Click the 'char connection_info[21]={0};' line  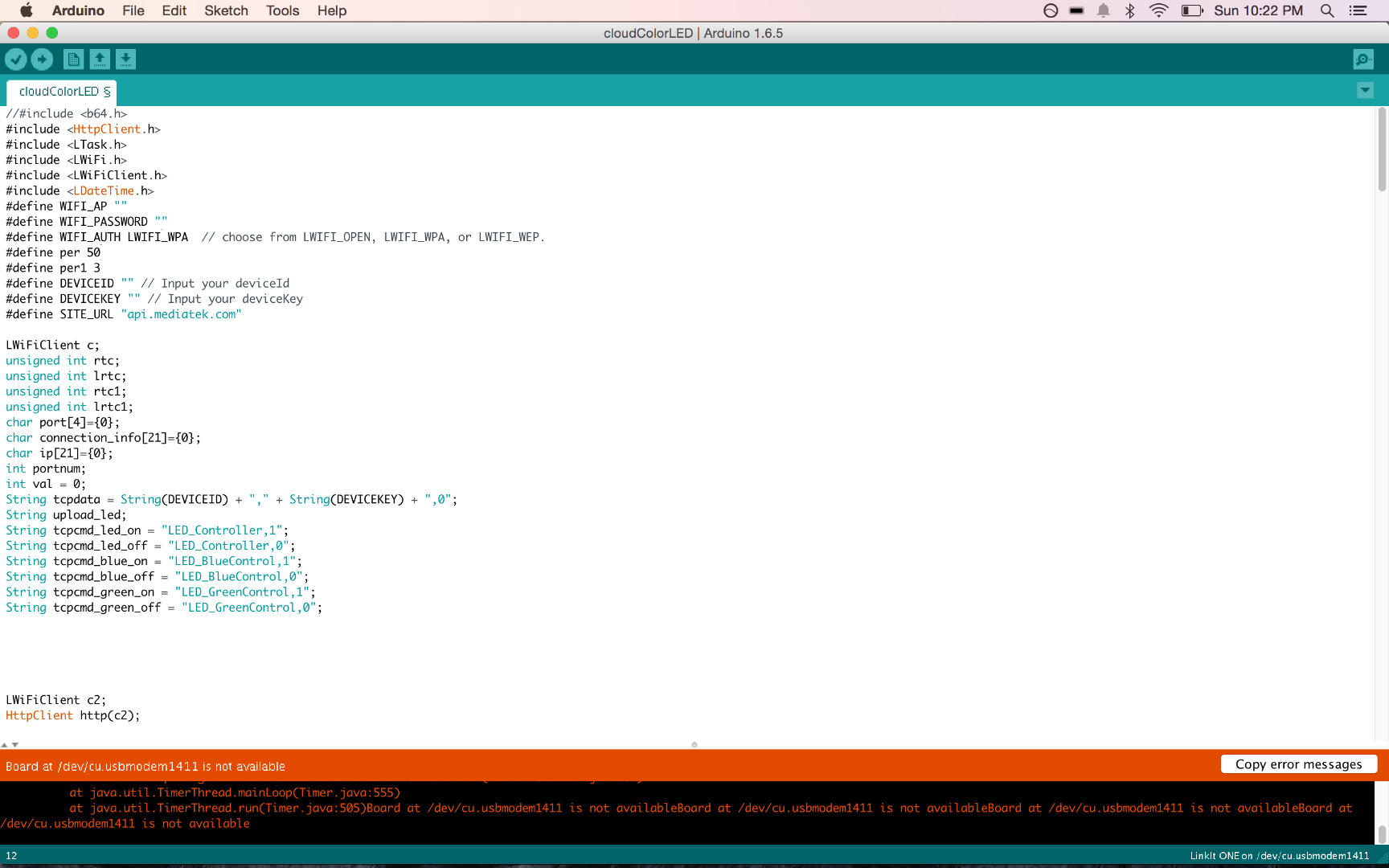click(103, 437)
